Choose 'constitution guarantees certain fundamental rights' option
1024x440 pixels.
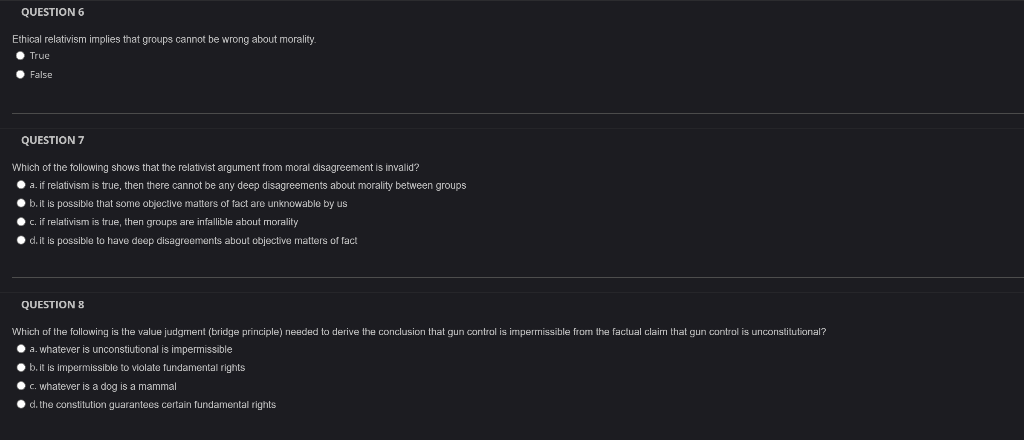tap(21, 404)
